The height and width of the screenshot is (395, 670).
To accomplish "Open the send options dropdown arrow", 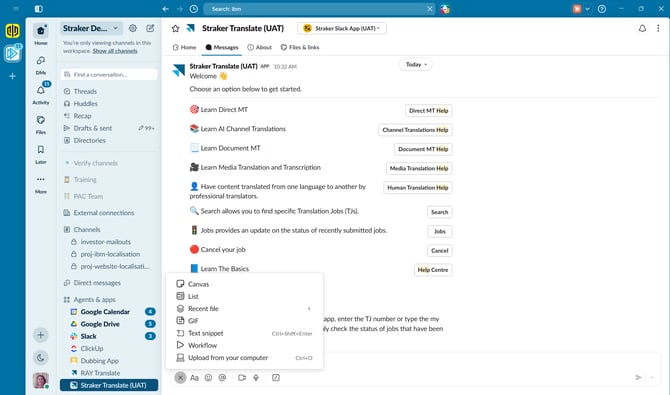I will coord(652,377).
